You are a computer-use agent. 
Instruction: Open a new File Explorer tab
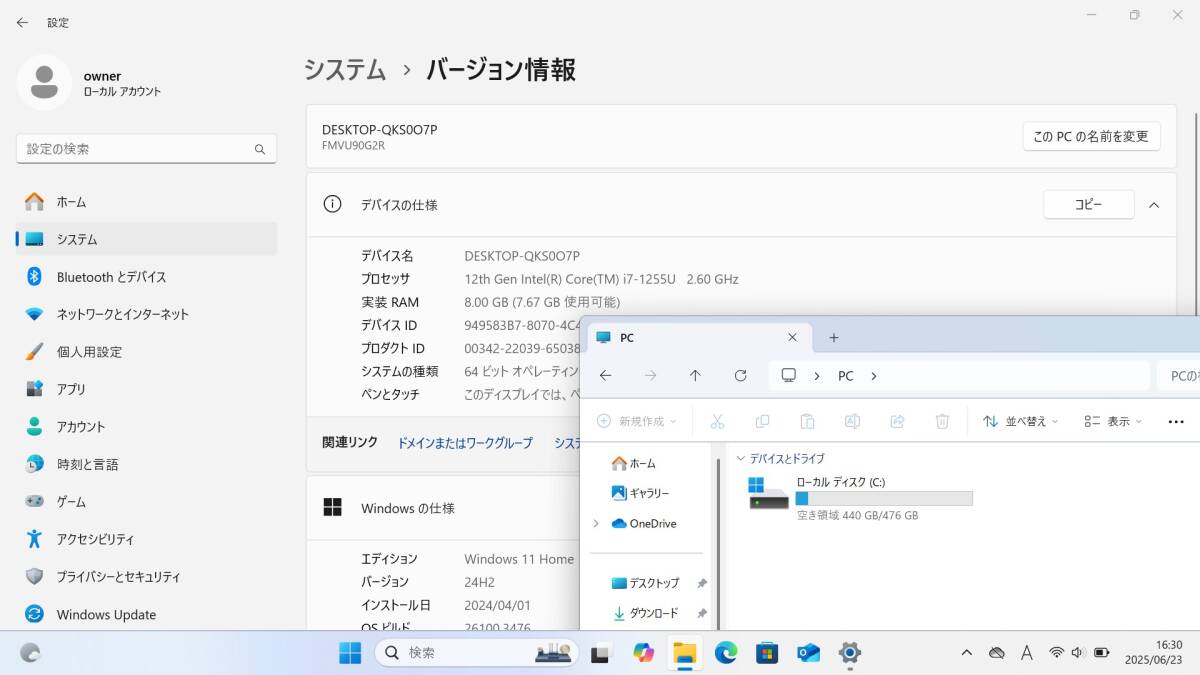click(x=833, y=337)
